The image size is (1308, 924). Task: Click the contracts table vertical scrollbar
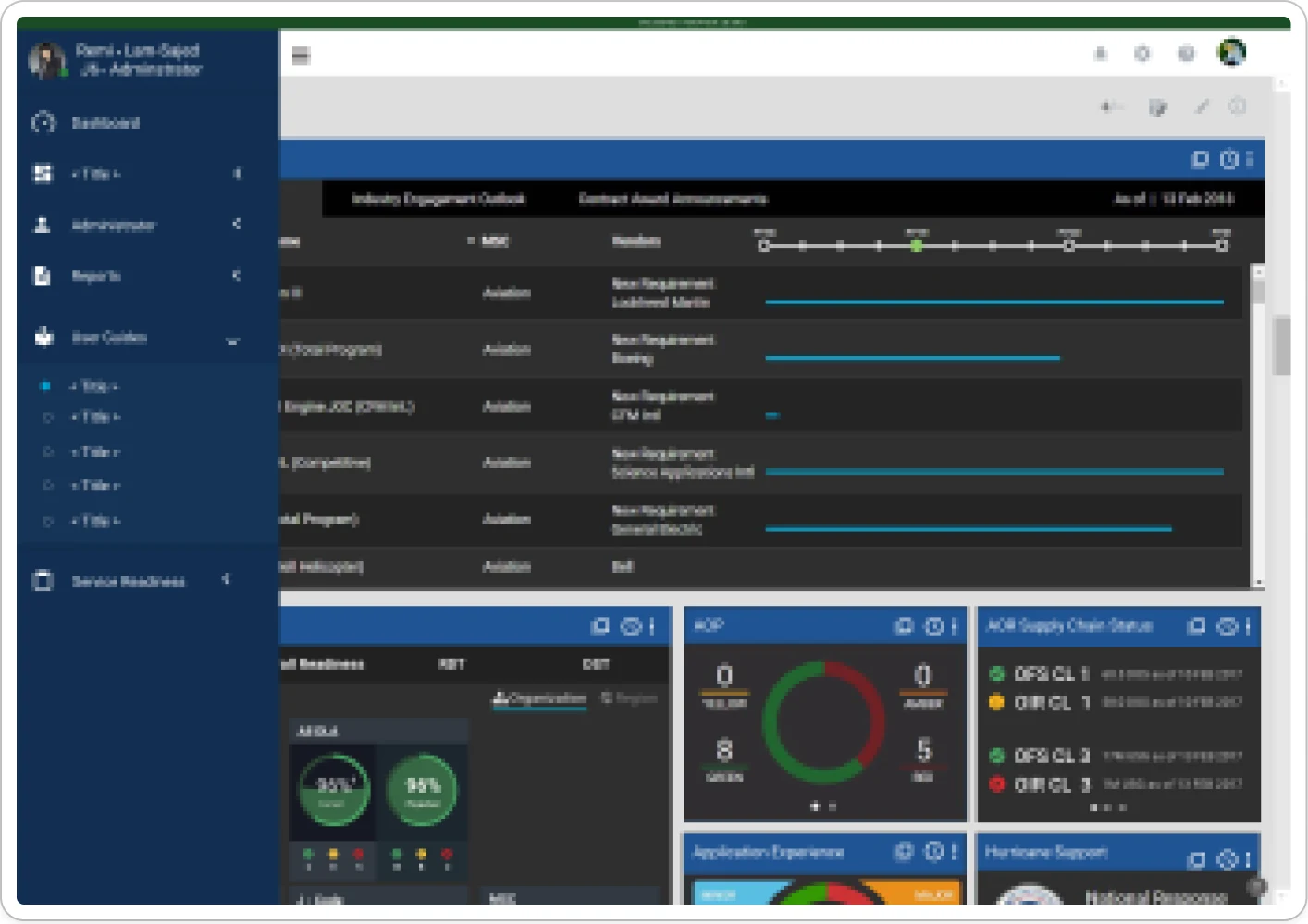point(1258,425)
